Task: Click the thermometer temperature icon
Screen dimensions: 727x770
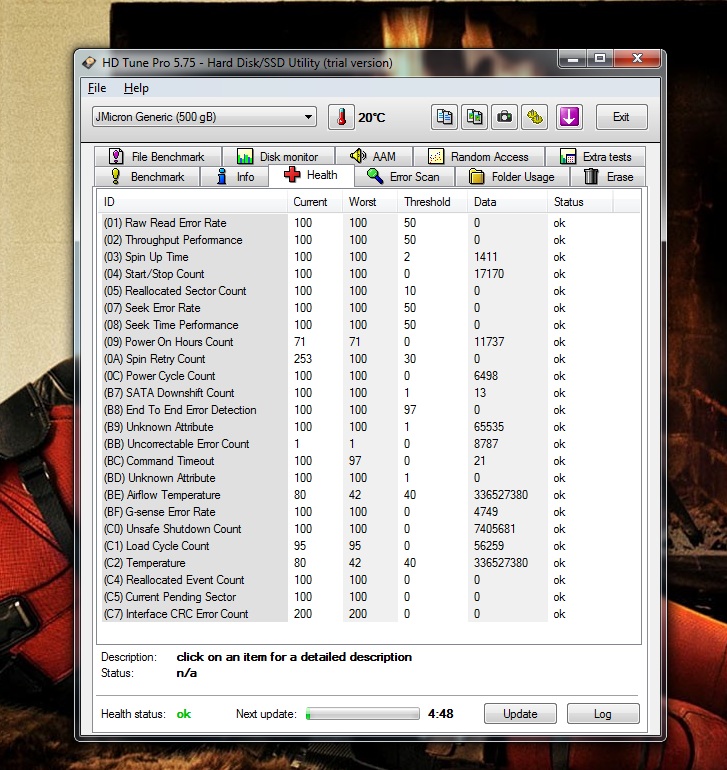Action: point(341,117)
